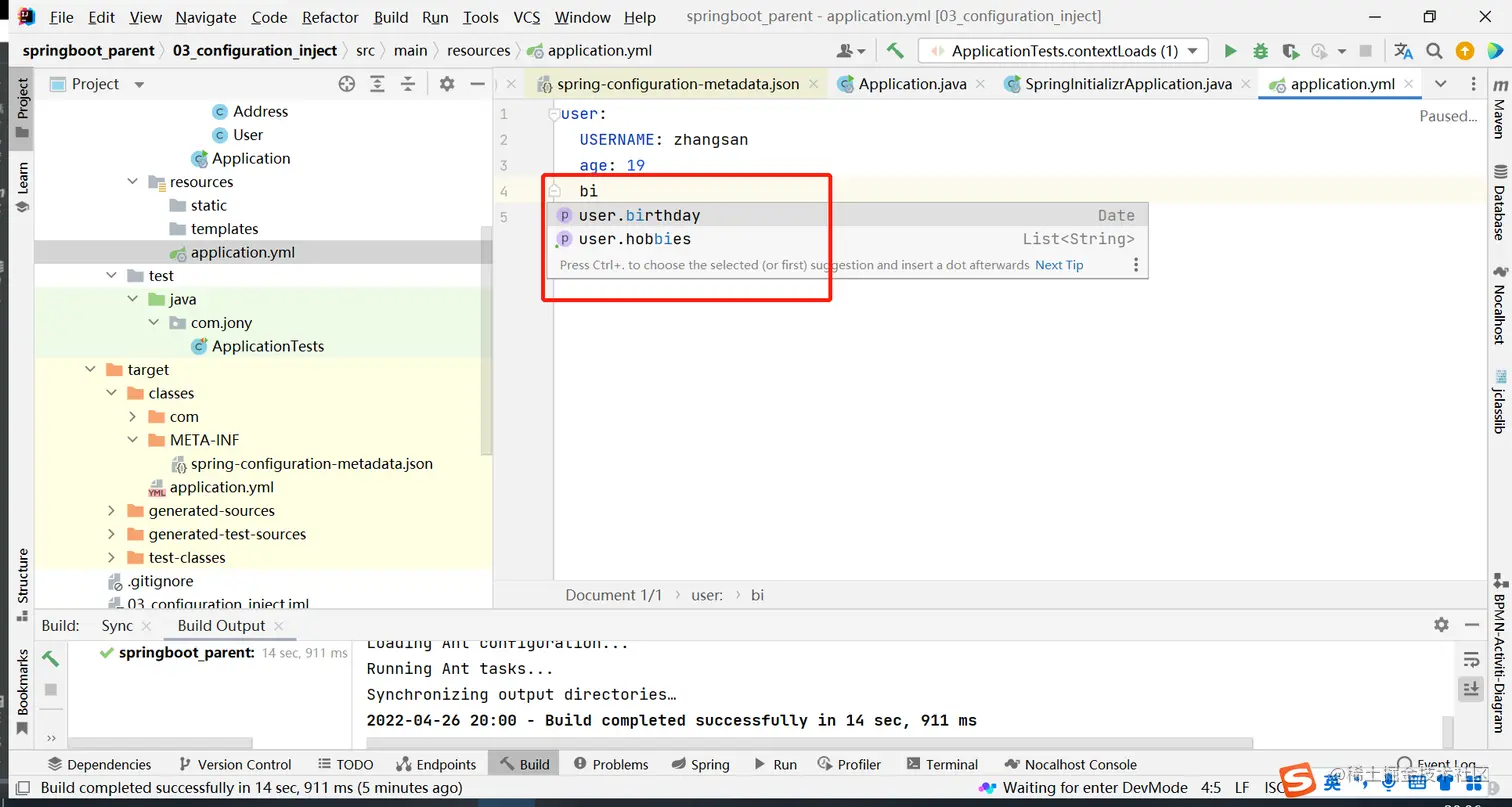Open the Endpoints tool window
This screenshot has height=807, width=1512.
click(x=436, y=764)
